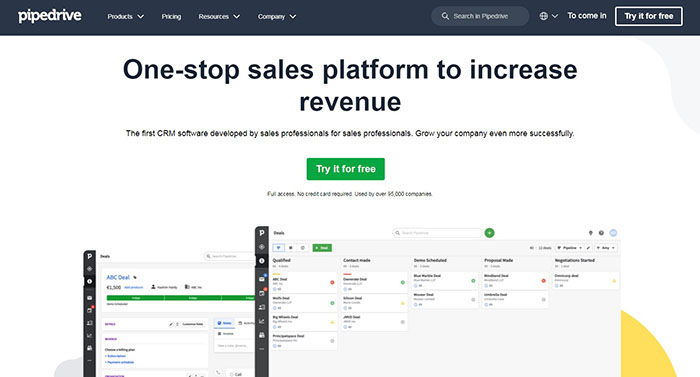Open the Umbrella Deal card
The image size is (700, 377).
point(515,299)
